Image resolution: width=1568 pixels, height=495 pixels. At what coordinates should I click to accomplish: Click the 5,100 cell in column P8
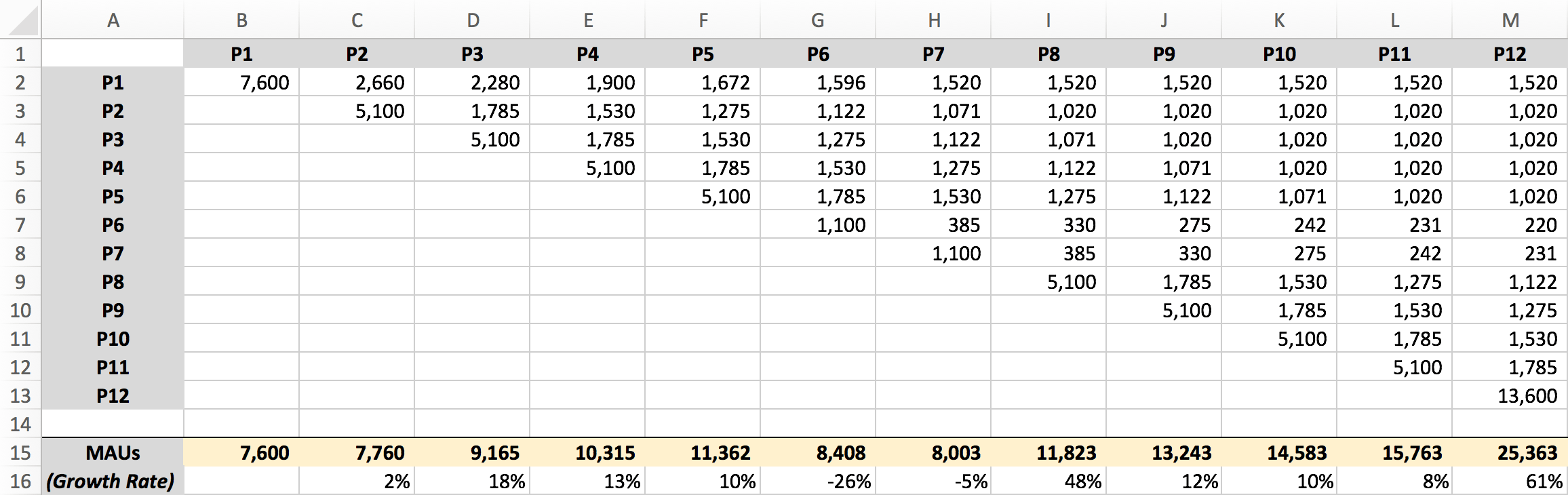click(1048, 281)
